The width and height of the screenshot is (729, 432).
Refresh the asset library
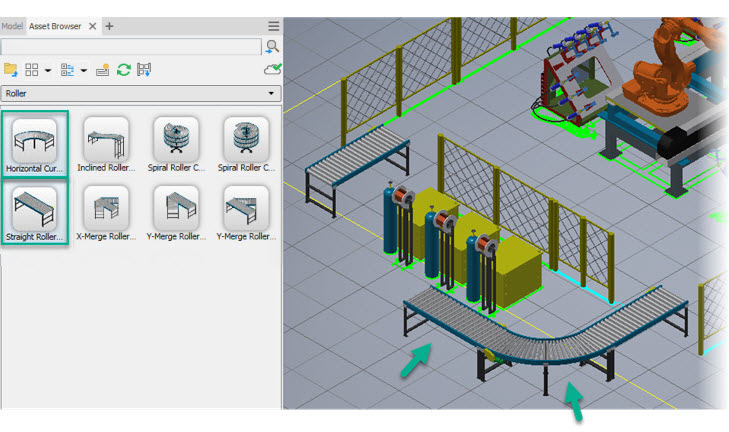coord(124,70)
